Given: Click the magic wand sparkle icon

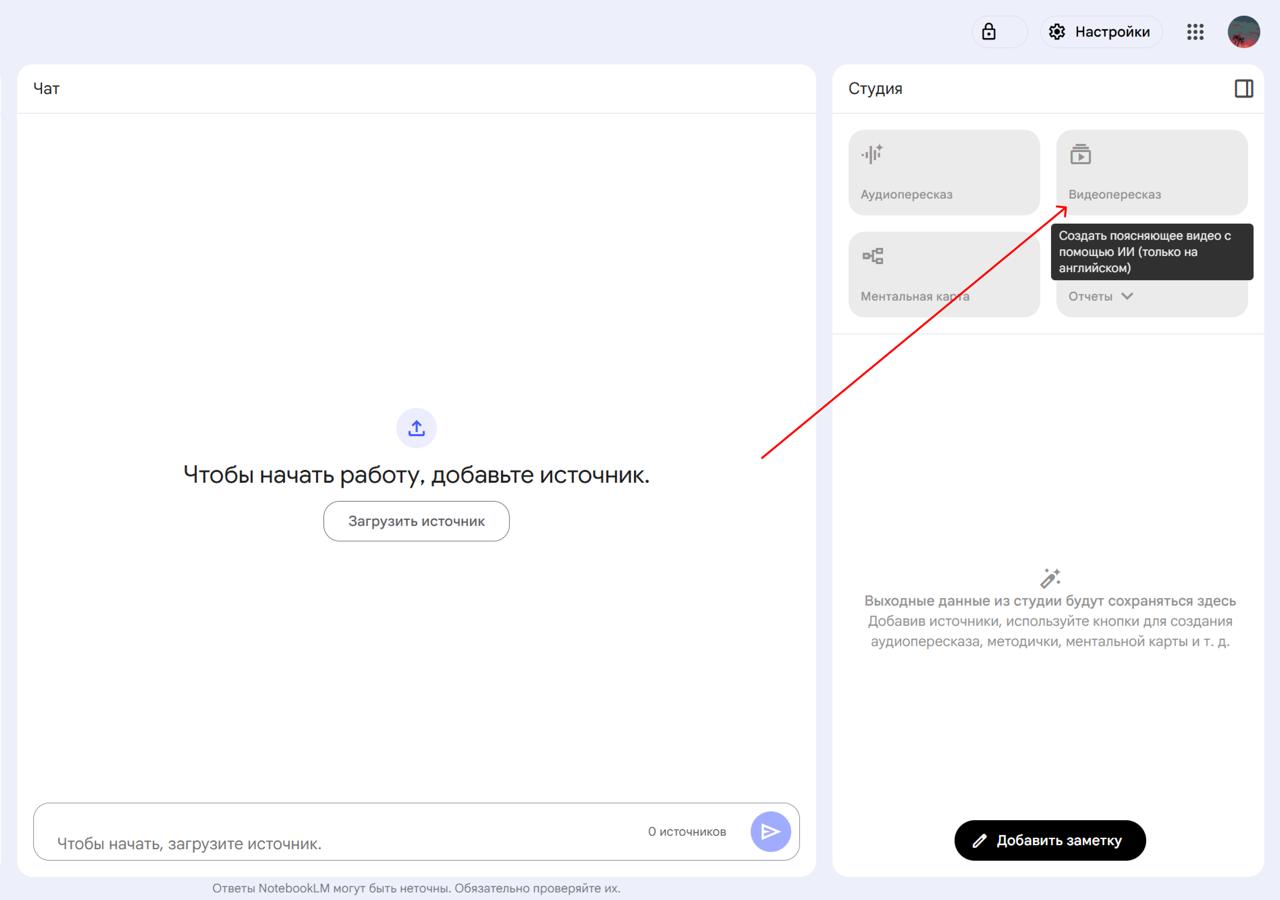Looking at the screenshot, I should pos(1050,578).
